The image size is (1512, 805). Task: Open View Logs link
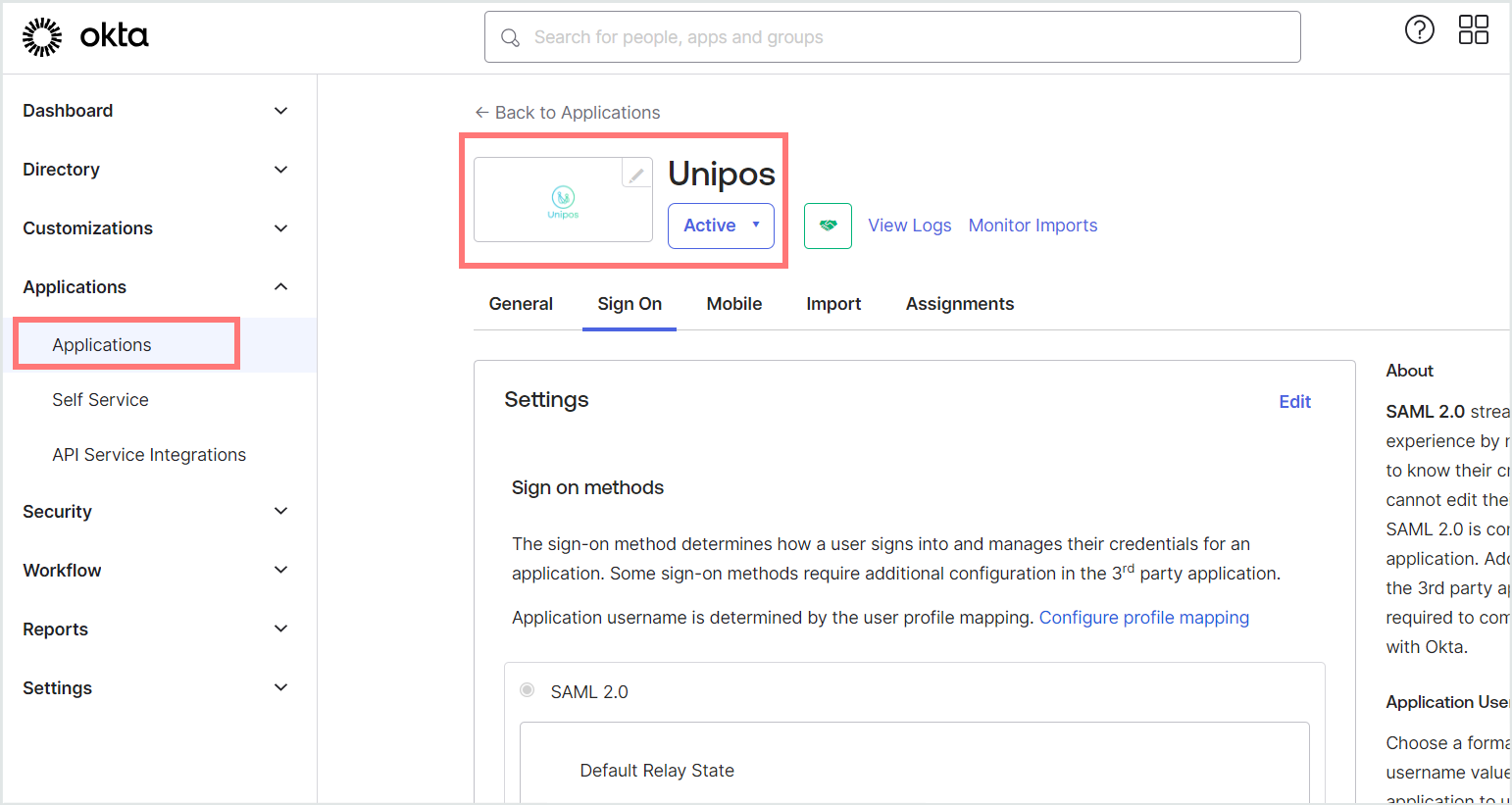(910, 226)
